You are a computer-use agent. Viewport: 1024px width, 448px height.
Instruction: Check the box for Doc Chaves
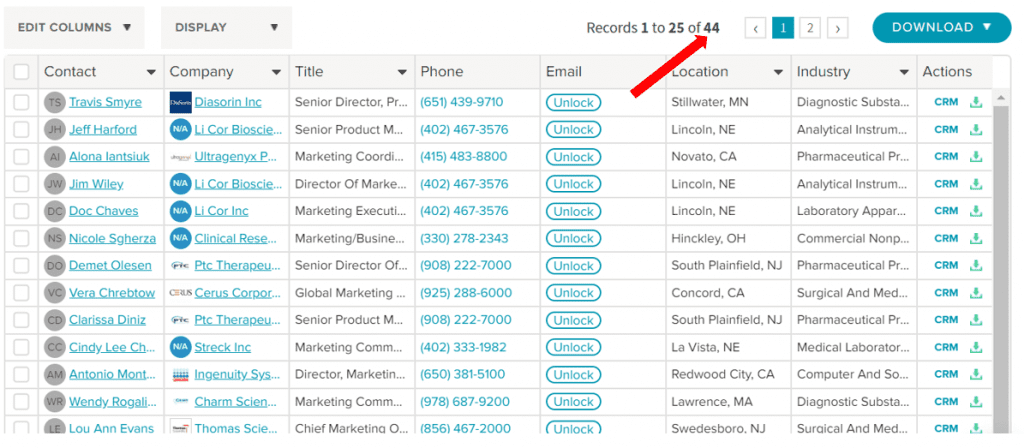point(22,211)
